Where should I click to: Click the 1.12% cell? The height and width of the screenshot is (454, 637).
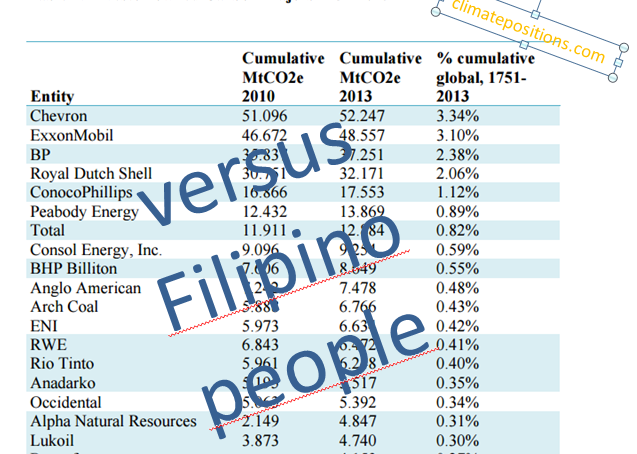click(x=458, y=192)
